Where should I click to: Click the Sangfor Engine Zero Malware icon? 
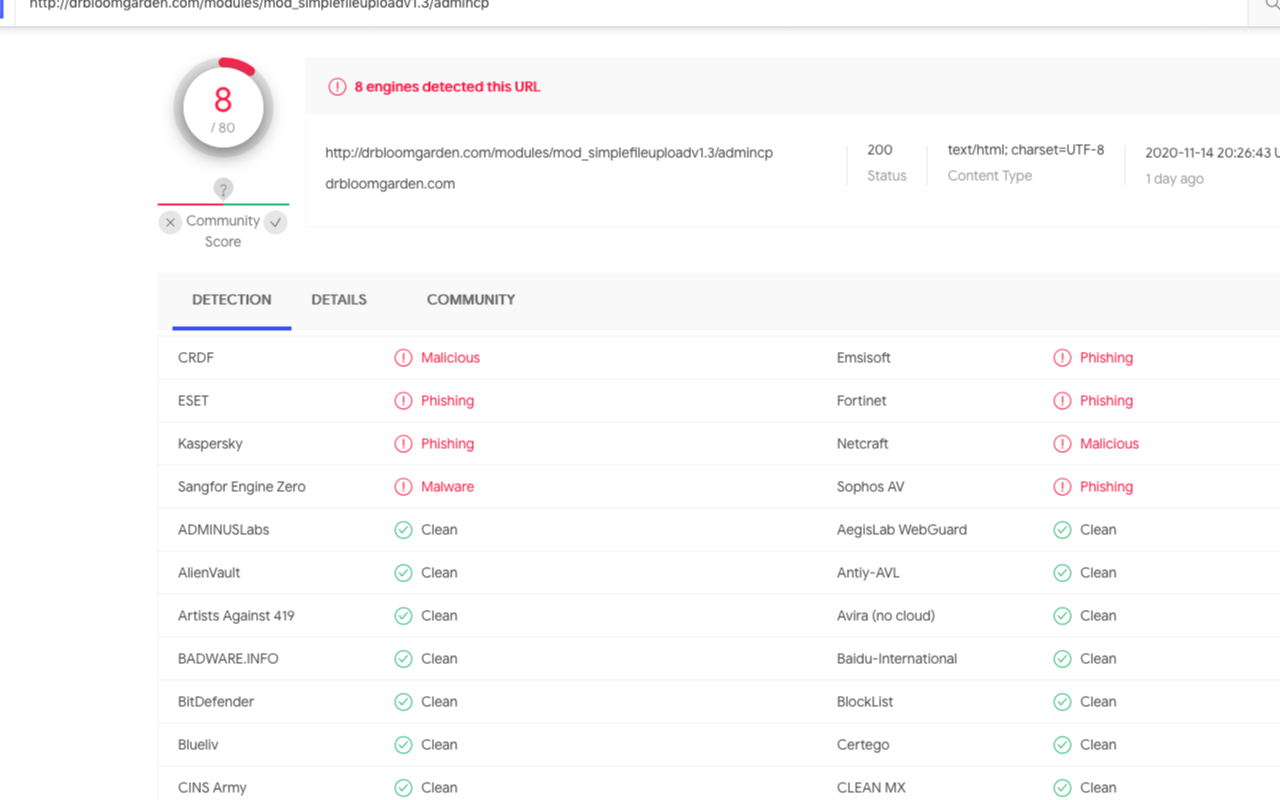[x=403, y=487]
